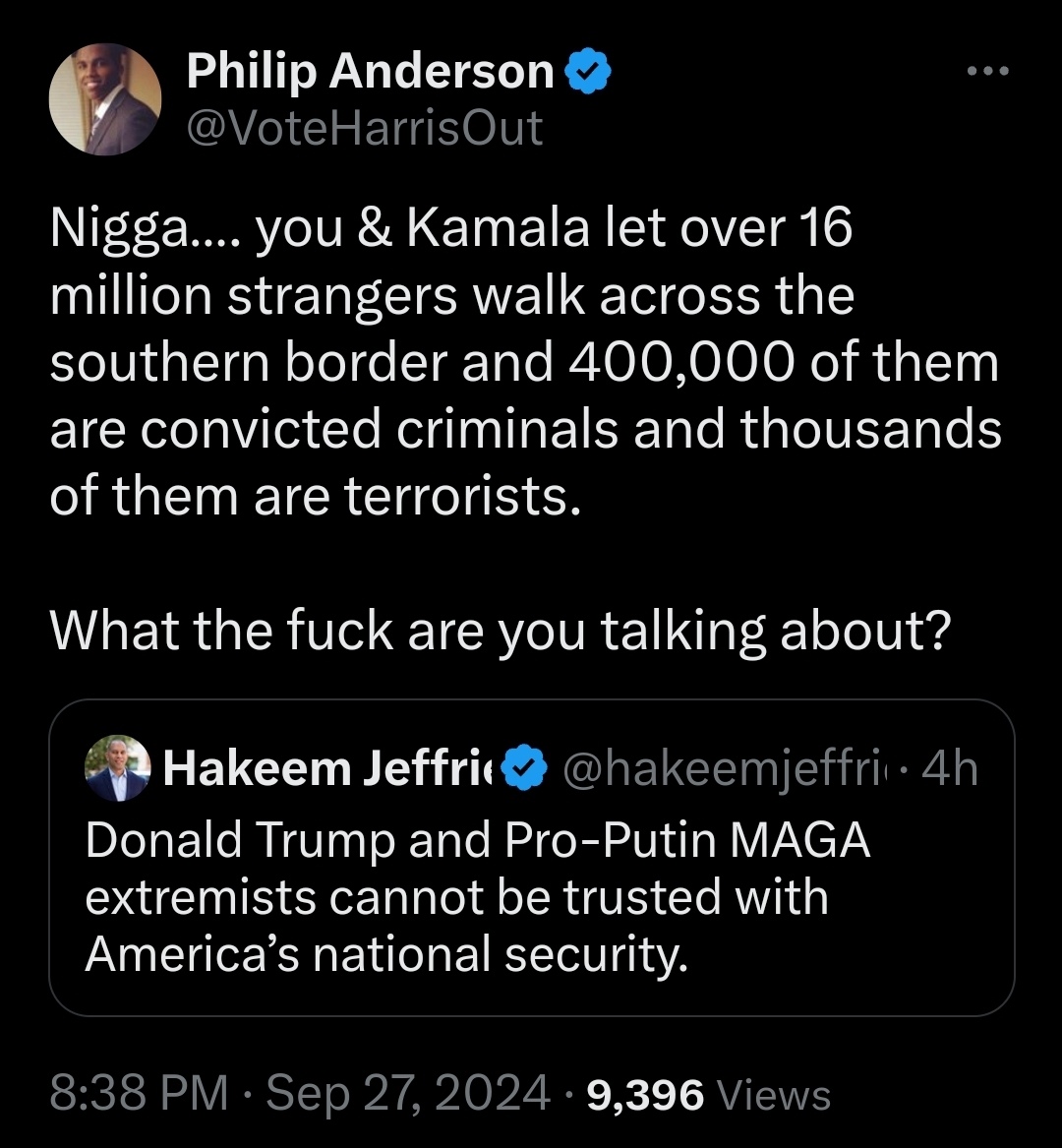The image size is (1062, 1148).
Task: Click Hakeem Jeffries' small avatar in quoted tweet
Action: (118, 768)
